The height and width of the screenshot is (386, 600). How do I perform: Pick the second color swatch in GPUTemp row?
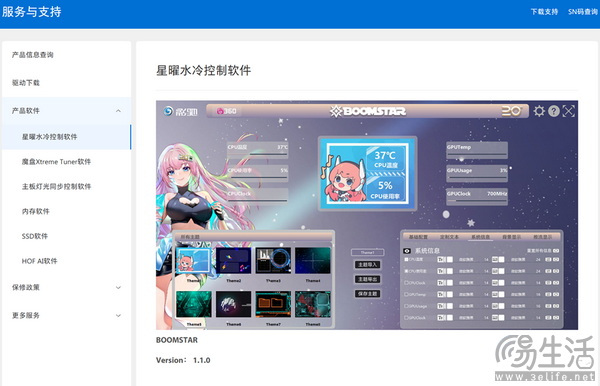tap(501, 295)
